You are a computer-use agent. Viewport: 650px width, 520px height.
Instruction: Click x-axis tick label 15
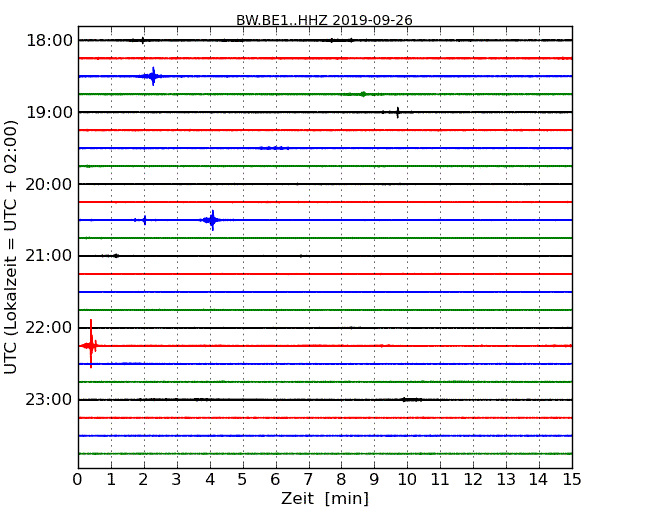pos(572,480)
